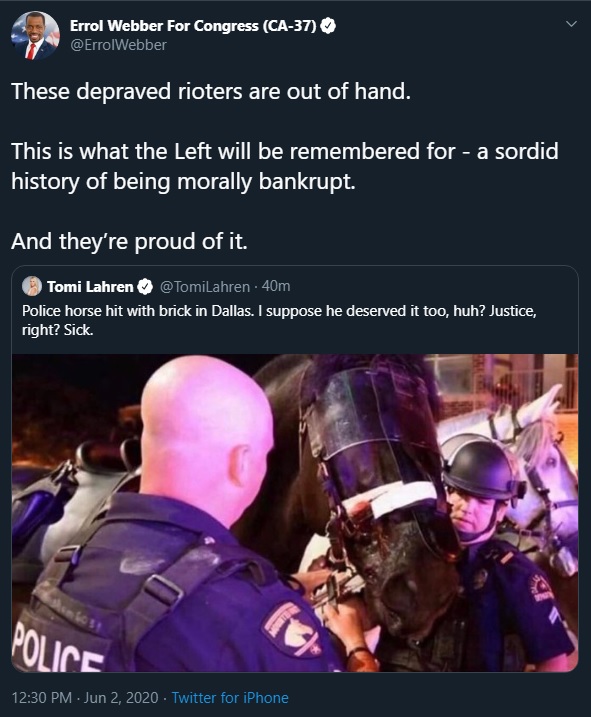
Task: Click the 12:30 PM Jun 2, 2020 timestamp
Action: click(x=85, y=698)
